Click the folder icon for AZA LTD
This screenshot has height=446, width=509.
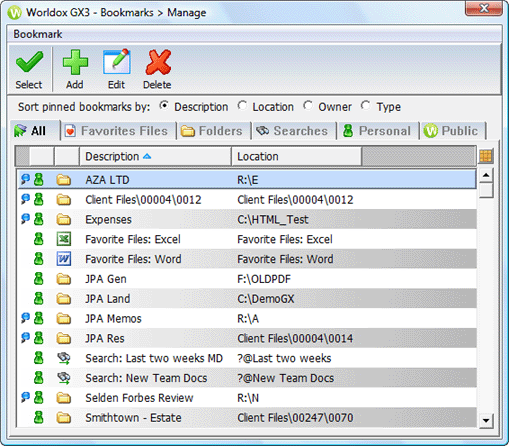click(63, 180)
